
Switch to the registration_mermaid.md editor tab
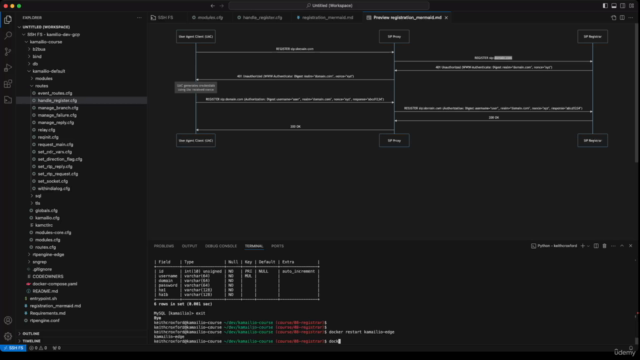point(325,18)
